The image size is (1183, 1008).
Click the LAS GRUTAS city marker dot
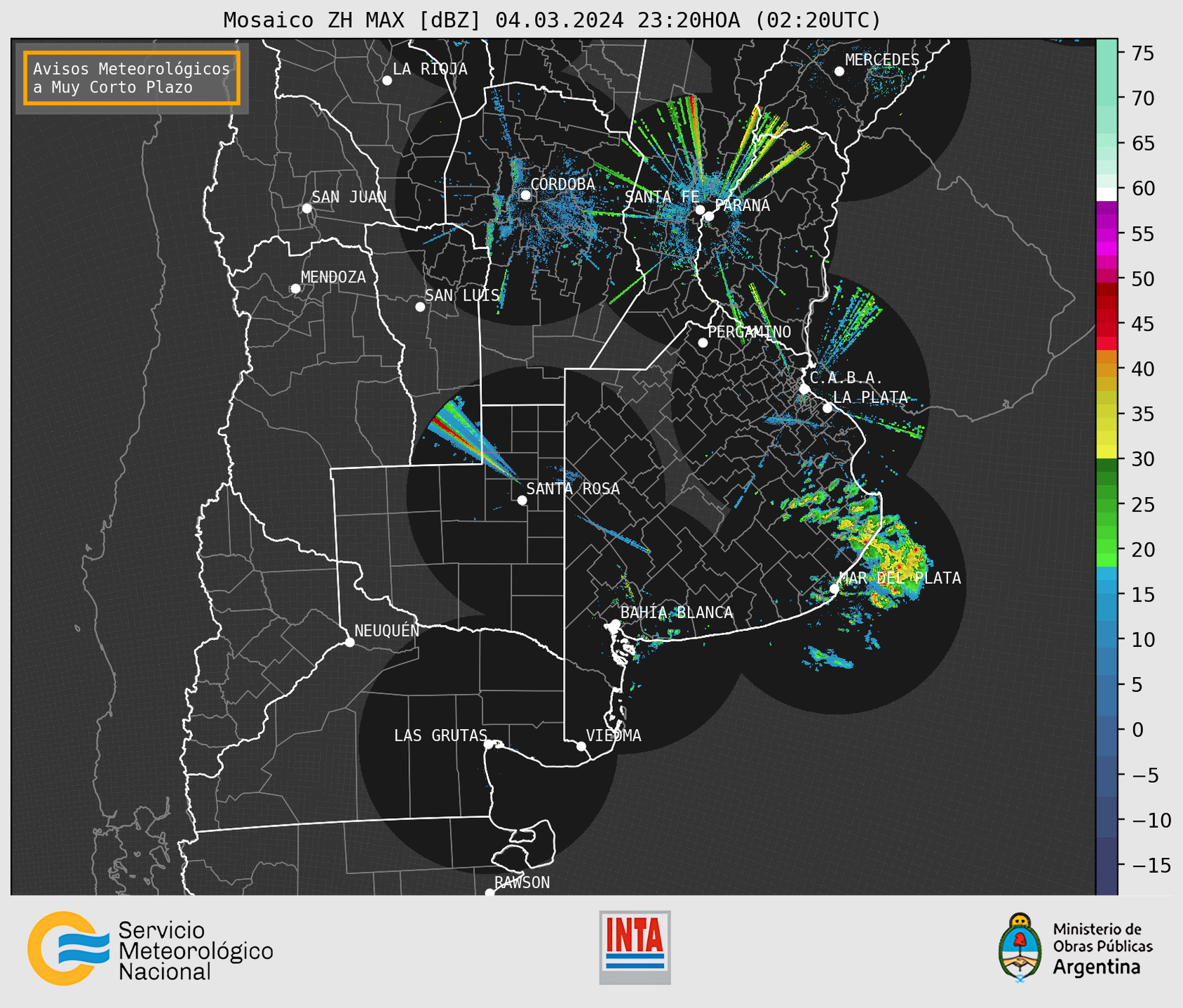tap(489, 744)
